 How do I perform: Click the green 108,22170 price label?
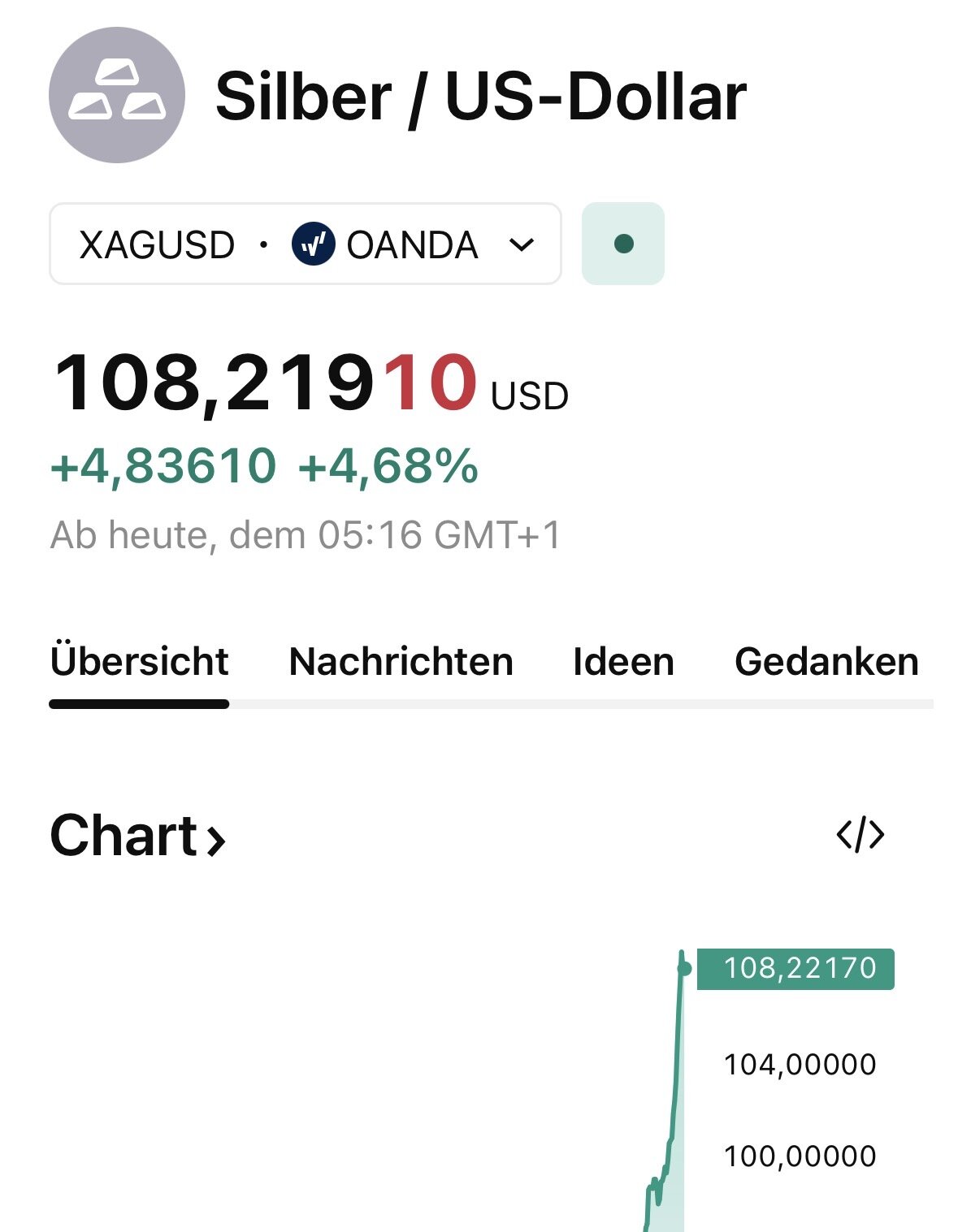[797, 969]
